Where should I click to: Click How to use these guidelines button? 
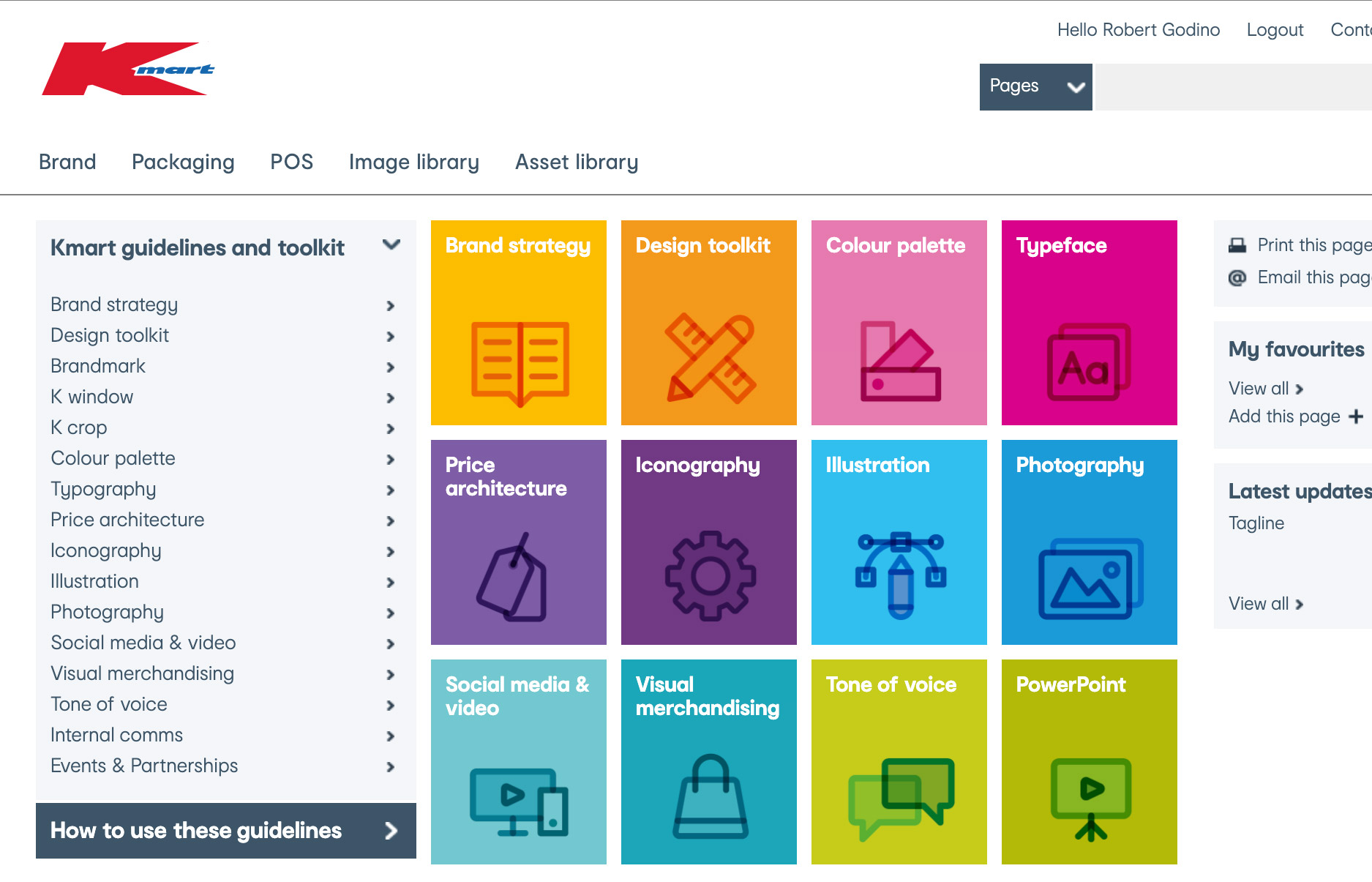[x=225, y=830]
